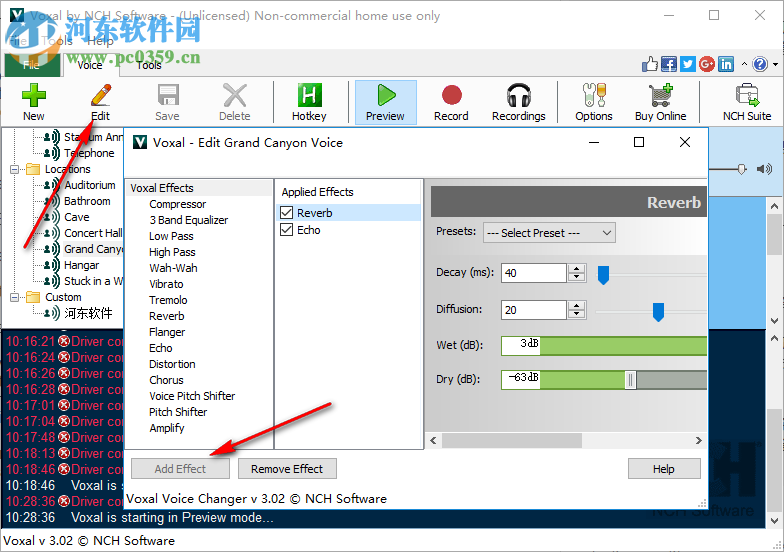Click the New voice toolbar icon
Screen dimensions: 784x552
click(34, 95)
